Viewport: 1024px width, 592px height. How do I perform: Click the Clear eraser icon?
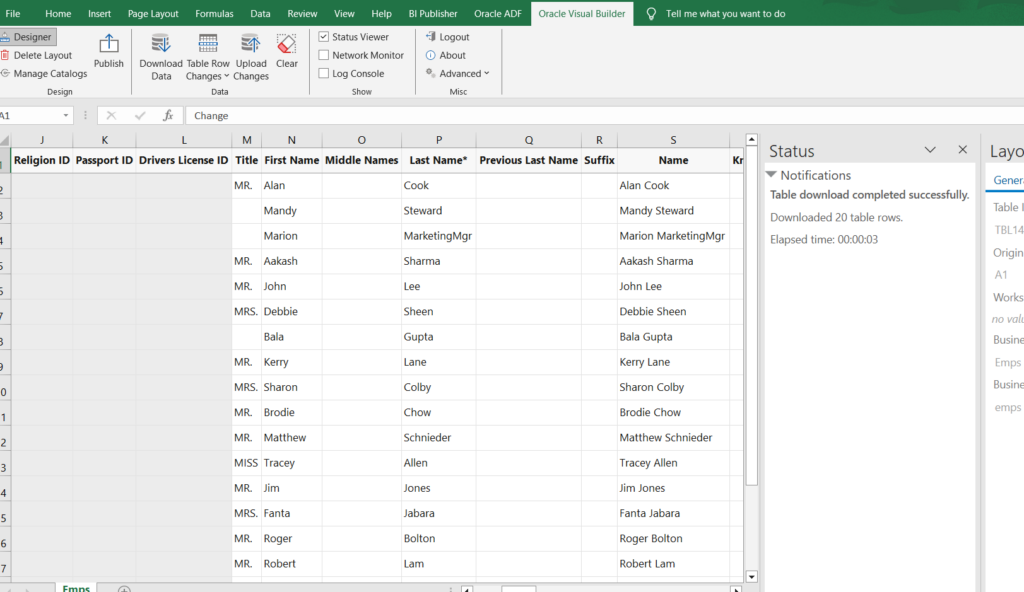287,45
